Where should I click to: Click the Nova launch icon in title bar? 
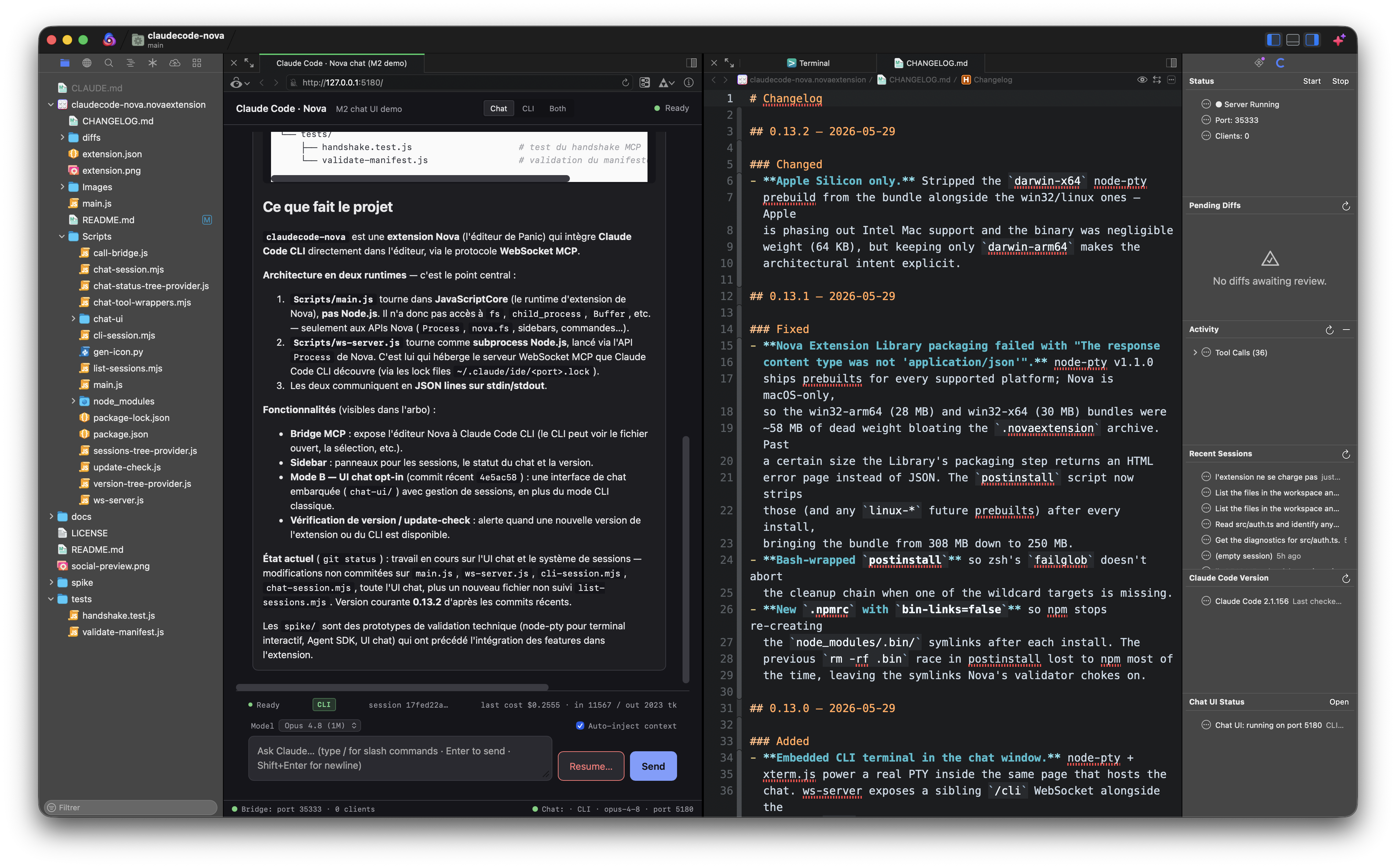[109, 39]
